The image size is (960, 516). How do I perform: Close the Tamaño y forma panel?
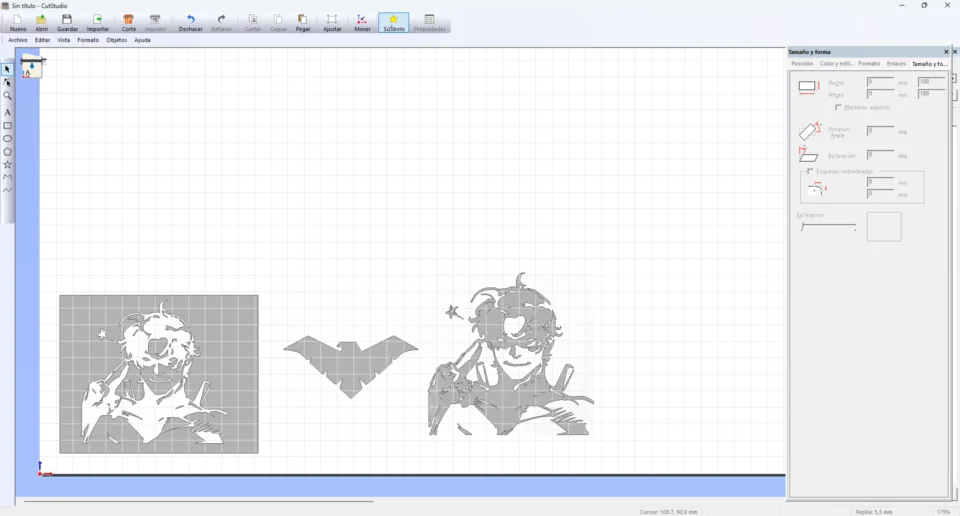pos(946,52)
